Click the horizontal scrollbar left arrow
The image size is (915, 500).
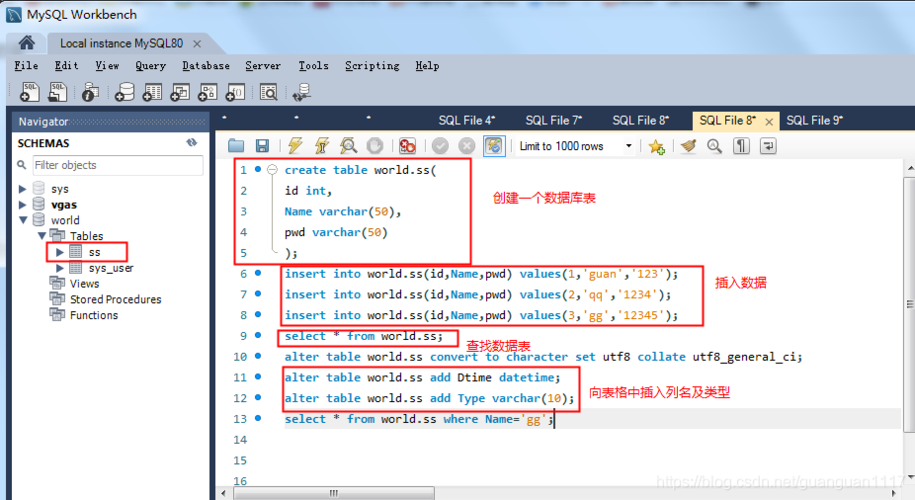coord(223,493)
